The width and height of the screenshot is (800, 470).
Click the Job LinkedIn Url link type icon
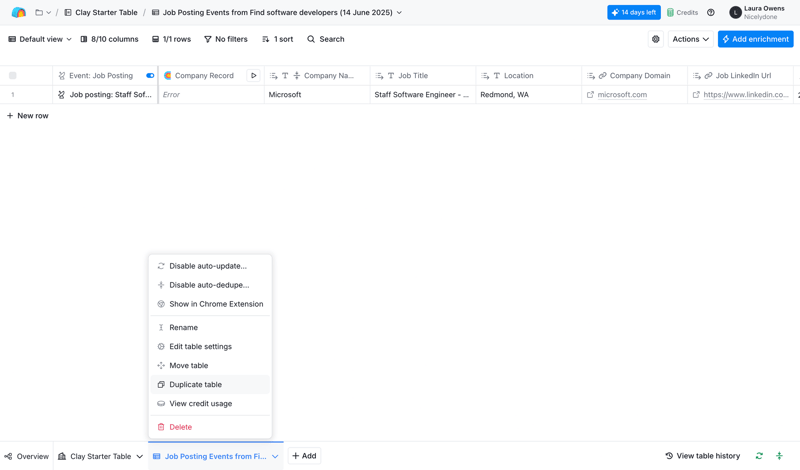[708, 76]
